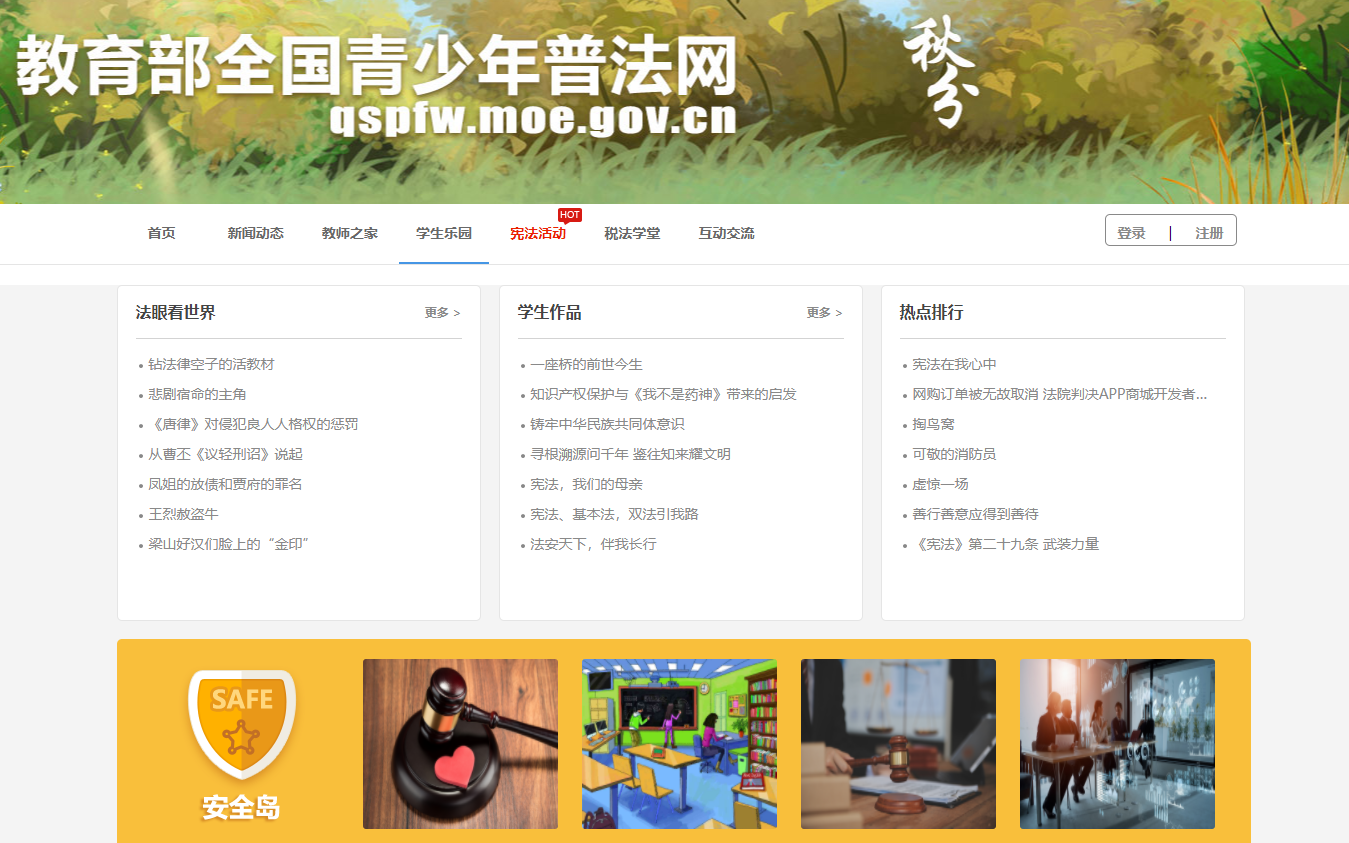Viewport: 1349px width, 843px height.
Task: Open the gavel with red heart thumbnail
Action: point(460,743)
